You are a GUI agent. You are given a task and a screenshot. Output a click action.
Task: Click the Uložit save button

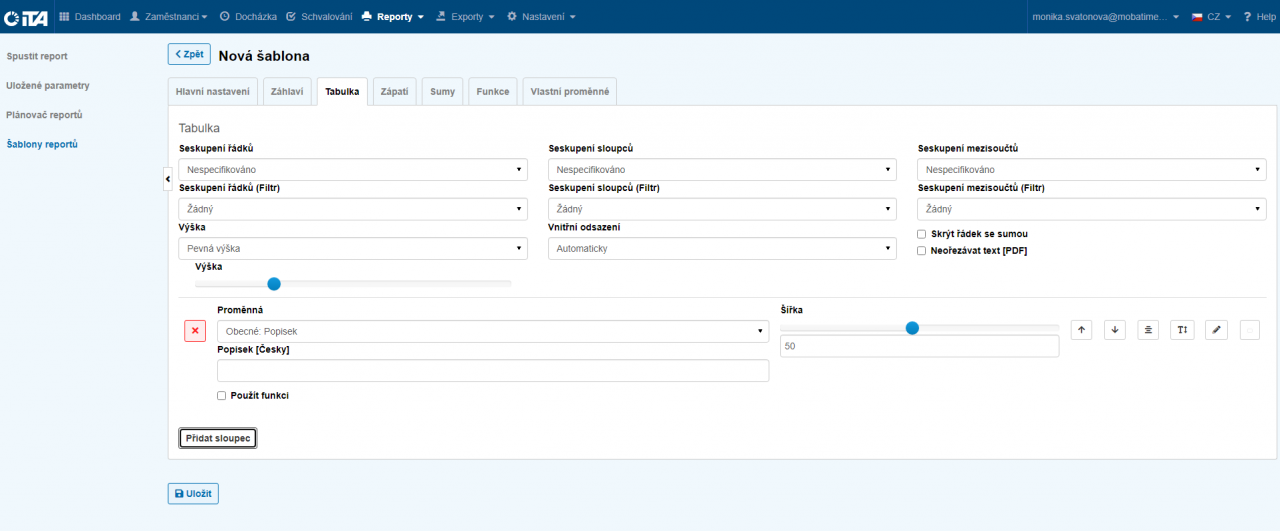pos(193,493)
